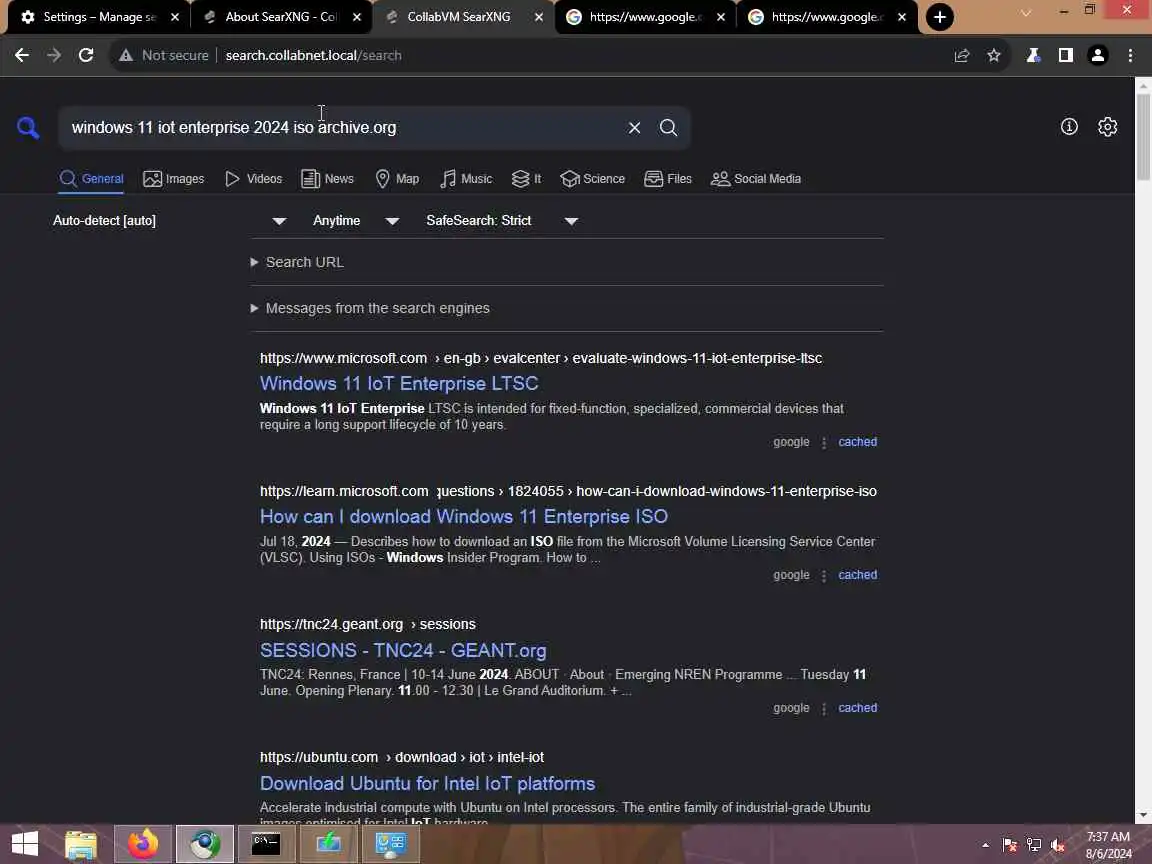Viewport: 1152px width, 864px height.
Task: Select the News search category
Action: [327, 179]
